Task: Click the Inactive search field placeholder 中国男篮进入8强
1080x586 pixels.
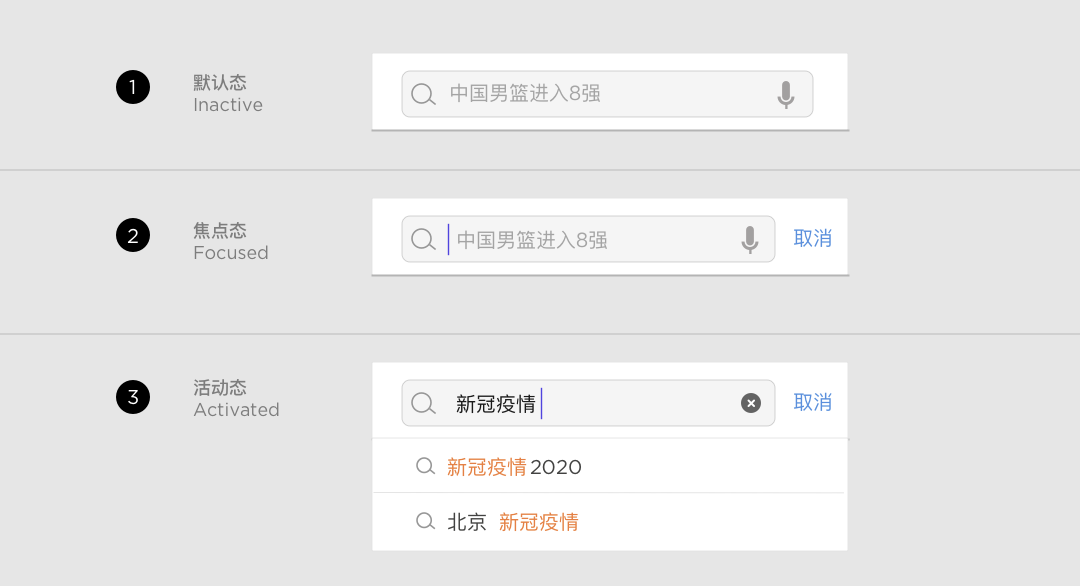Action: 526,94
